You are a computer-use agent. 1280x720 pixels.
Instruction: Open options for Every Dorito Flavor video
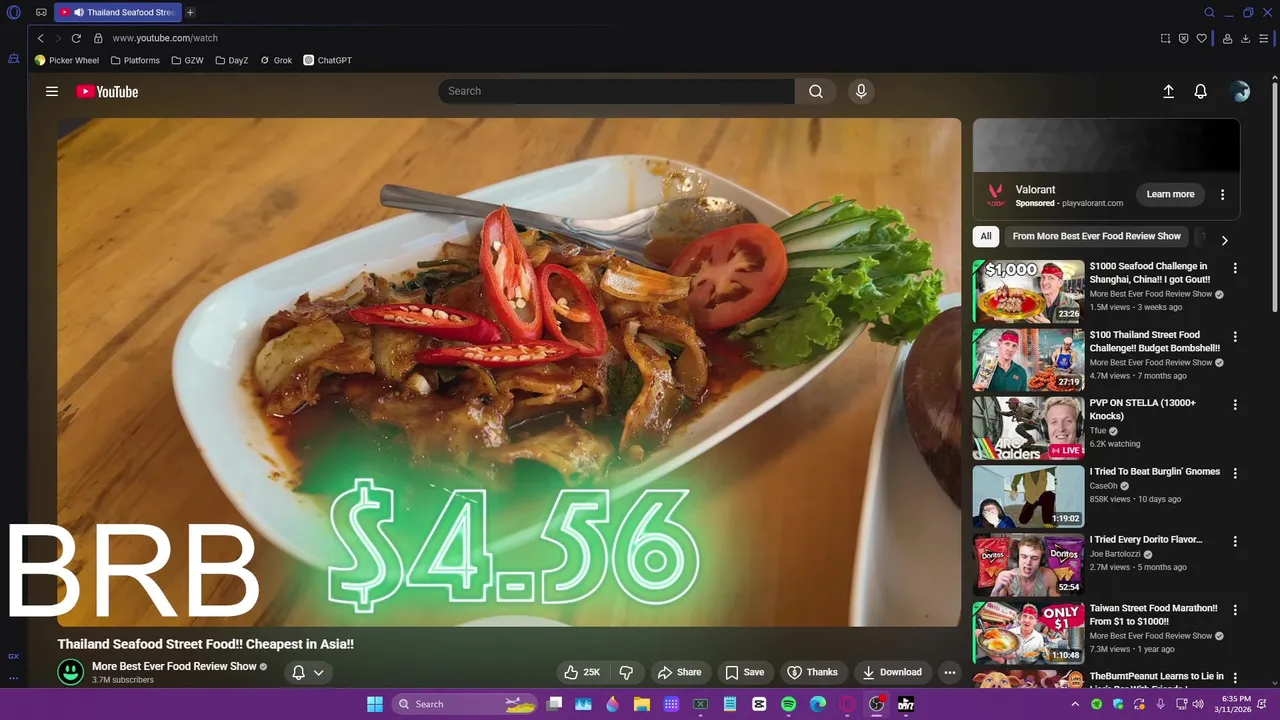point(1235,541)
